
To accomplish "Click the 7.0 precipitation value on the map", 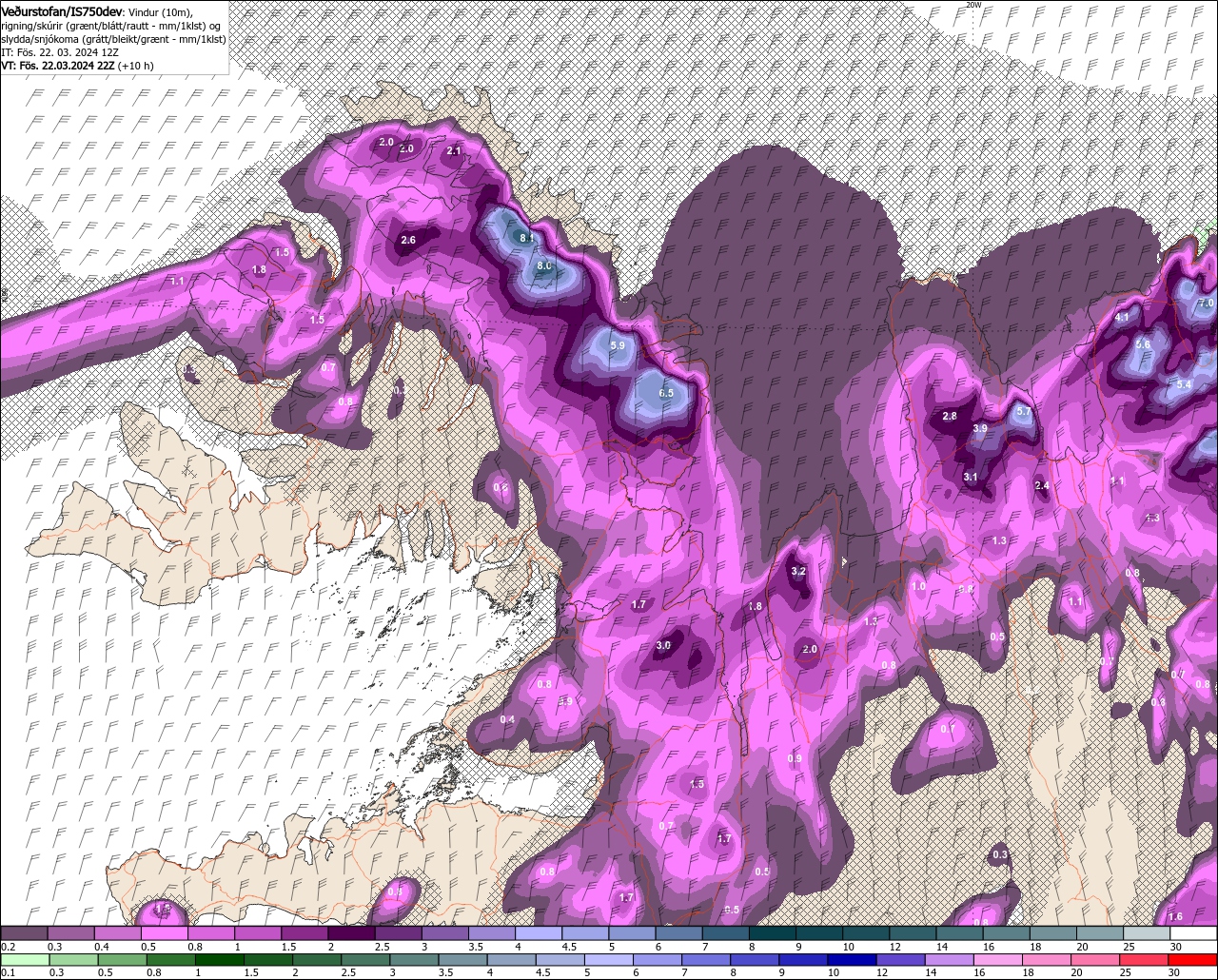I will point(1206,303).
